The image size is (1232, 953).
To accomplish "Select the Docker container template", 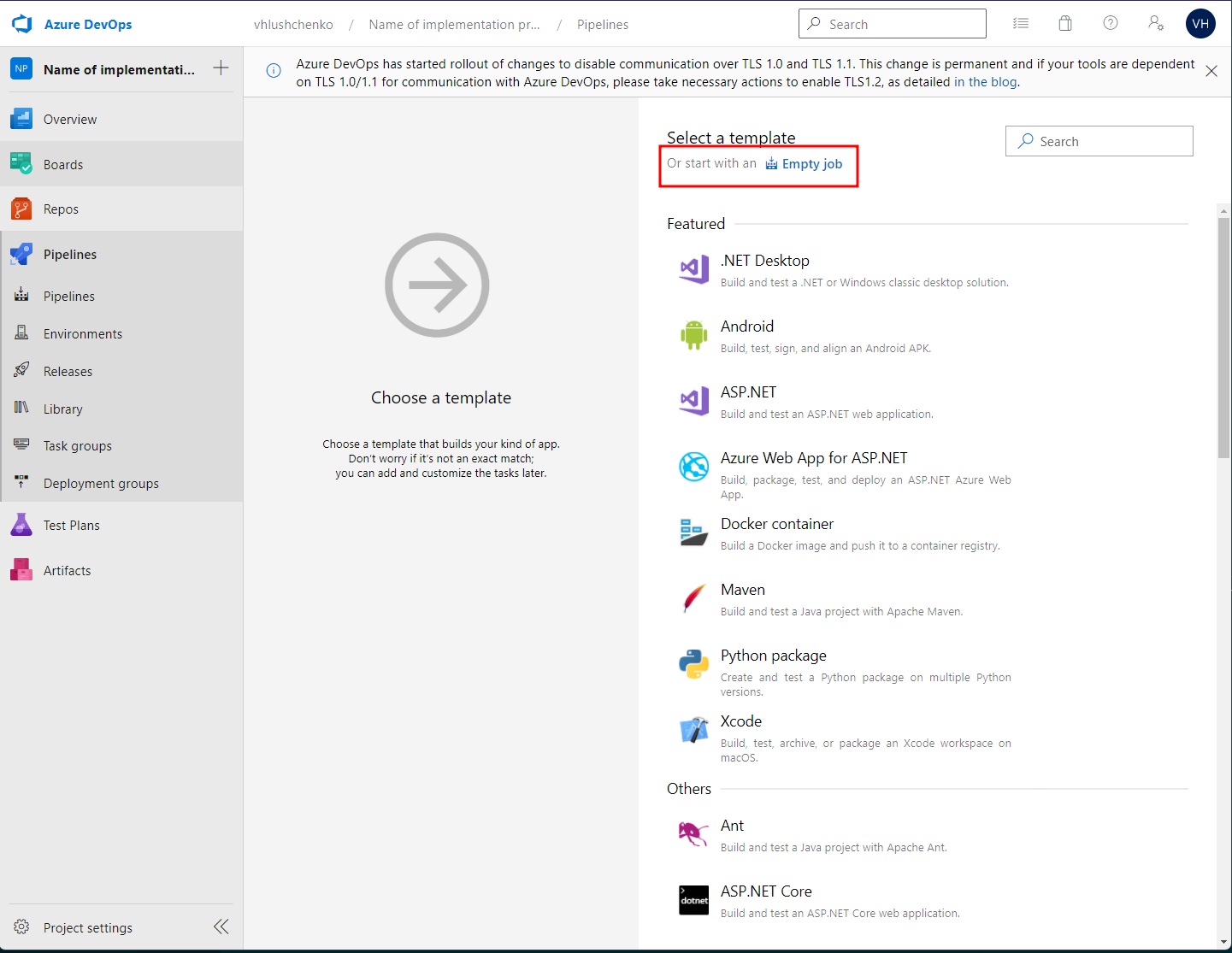I will (776, 524).
